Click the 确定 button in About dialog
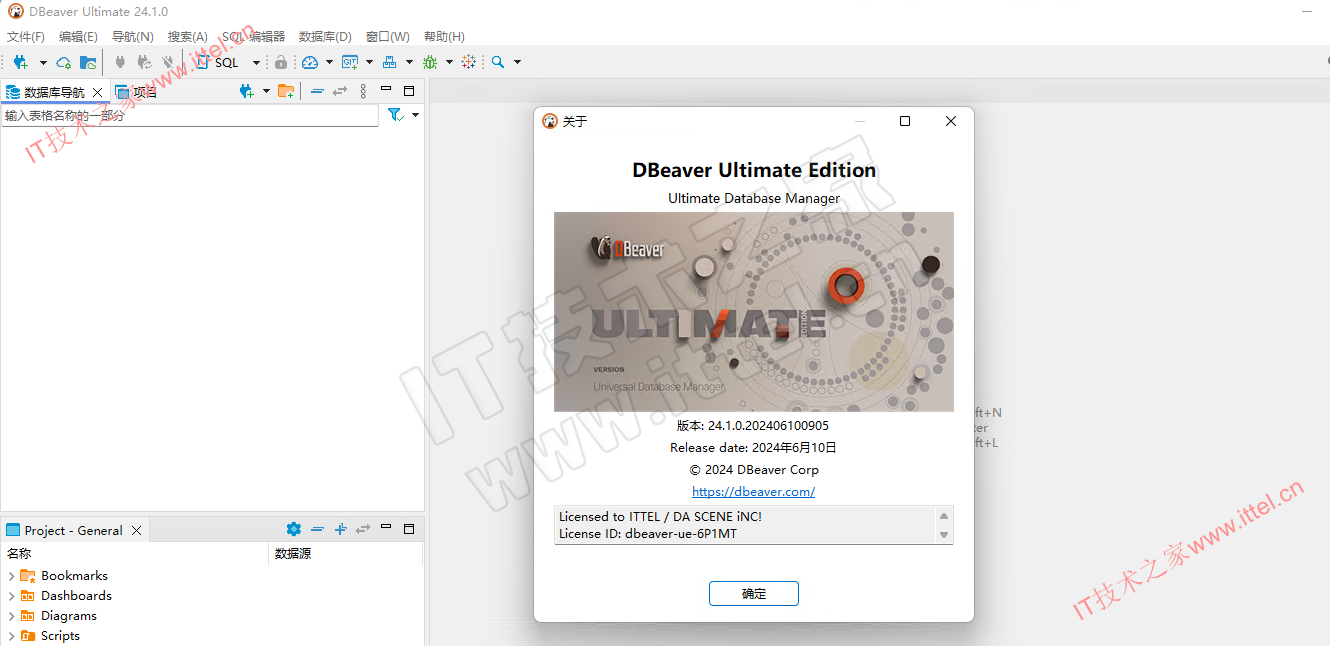Screen dimensions: 1330x646 point(753,593)
